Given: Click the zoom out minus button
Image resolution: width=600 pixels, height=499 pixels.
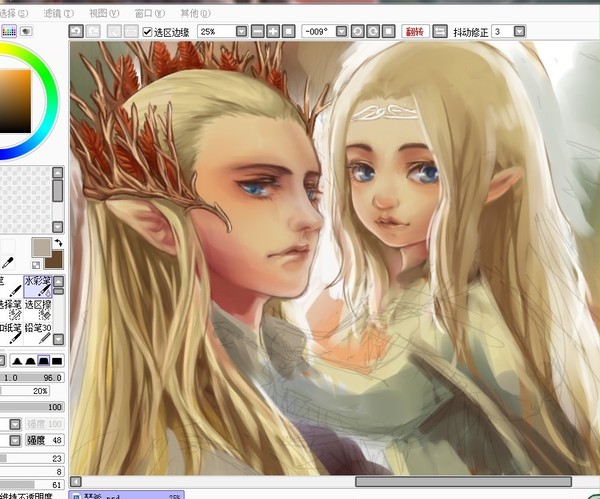Looking at the screenshot, I should (258, 31).
